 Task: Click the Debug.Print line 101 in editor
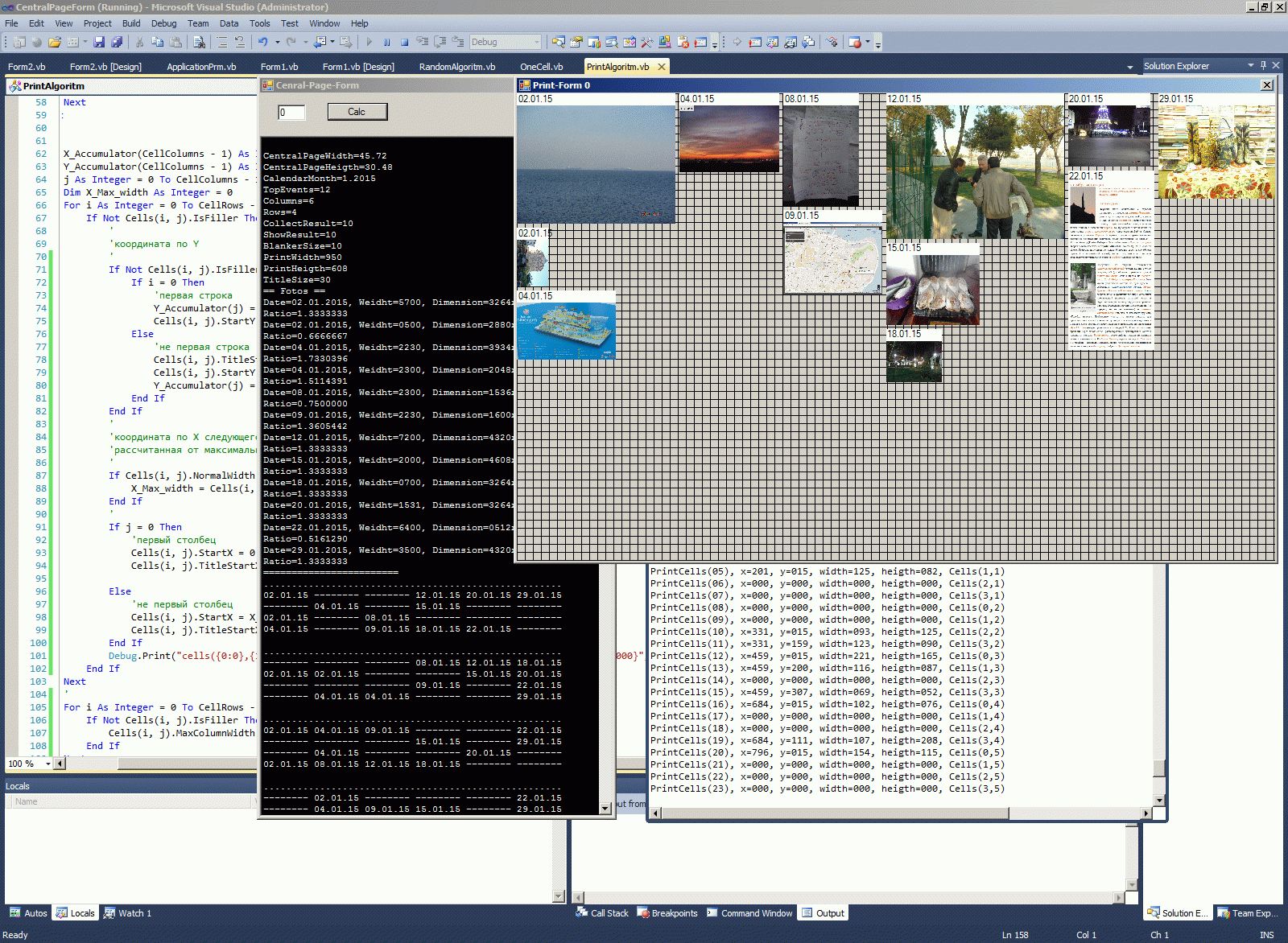click(x=183, y=656)
